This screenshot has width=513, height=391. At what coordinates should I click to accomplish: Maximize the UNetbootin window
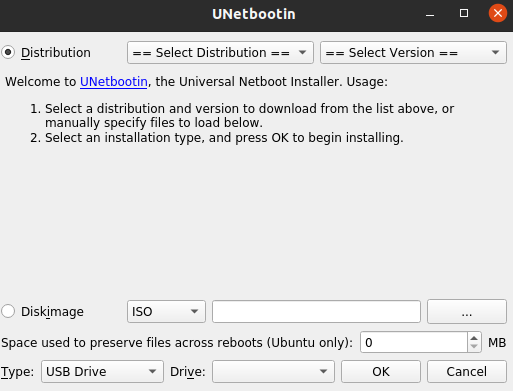[x=464, y=13]
